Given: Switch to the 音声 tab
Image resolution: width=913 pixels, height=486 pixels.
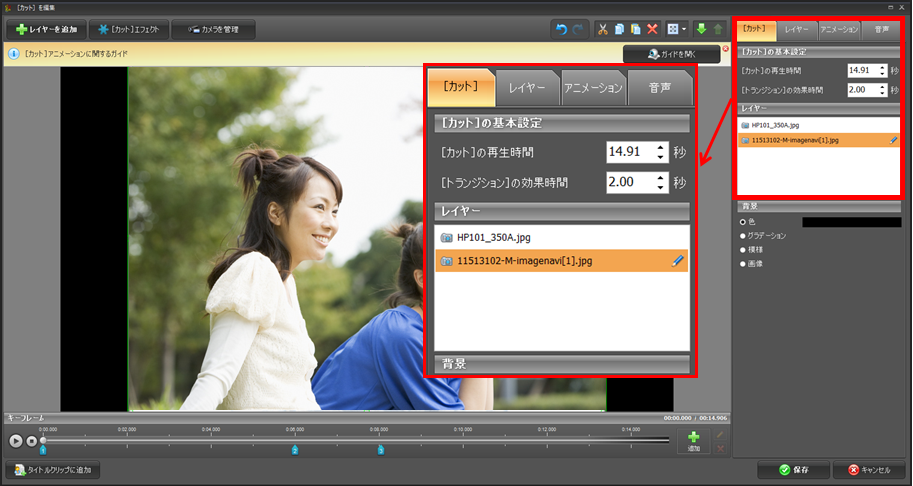Looking at the screenshot, I should 881,31.
